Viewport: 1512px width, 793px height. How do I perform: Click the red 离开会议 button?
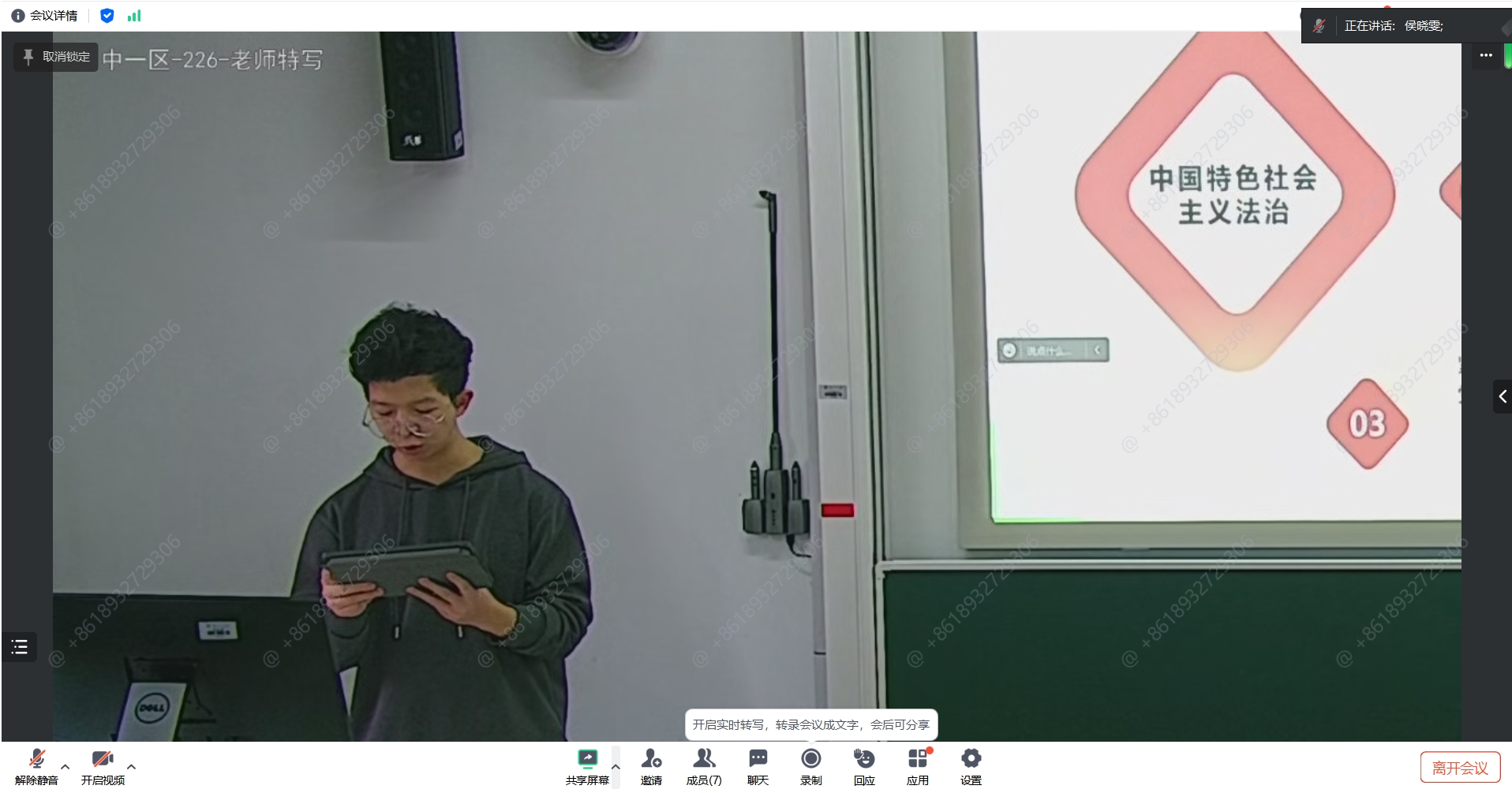pos(1460,768)
